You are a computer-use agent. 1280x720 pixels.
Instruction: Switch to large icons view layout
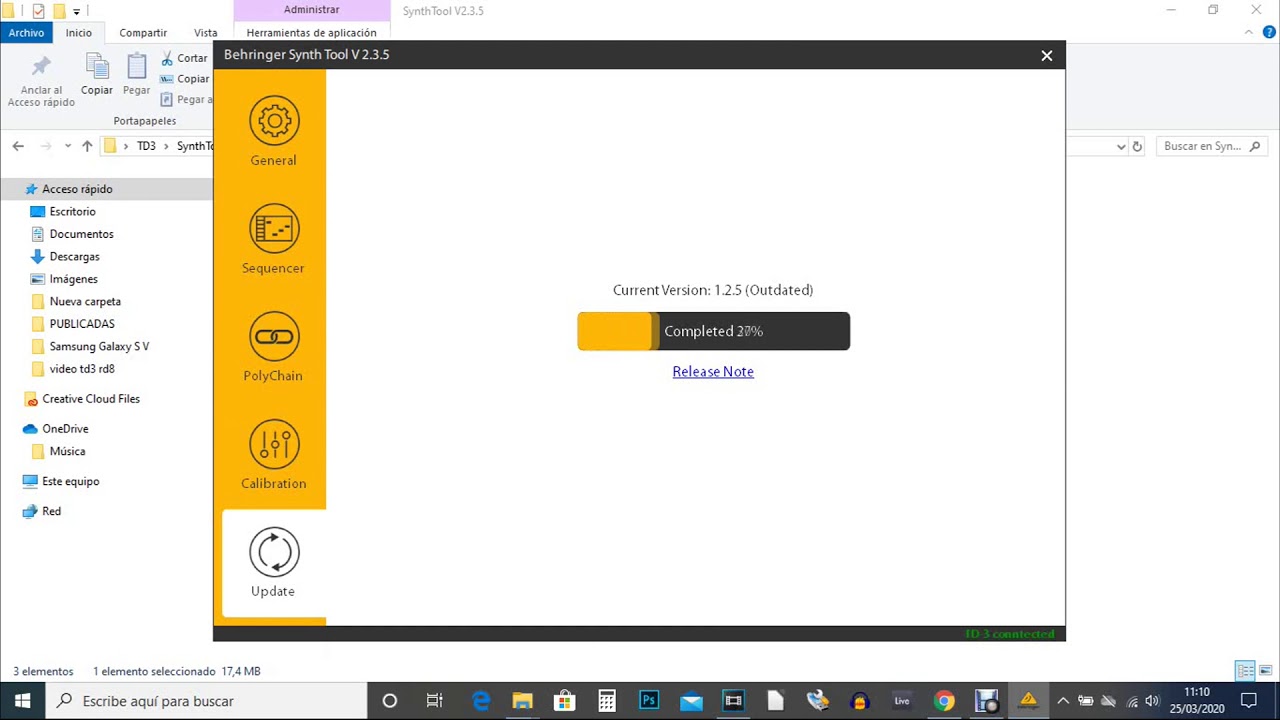[x=1266, y=670]
